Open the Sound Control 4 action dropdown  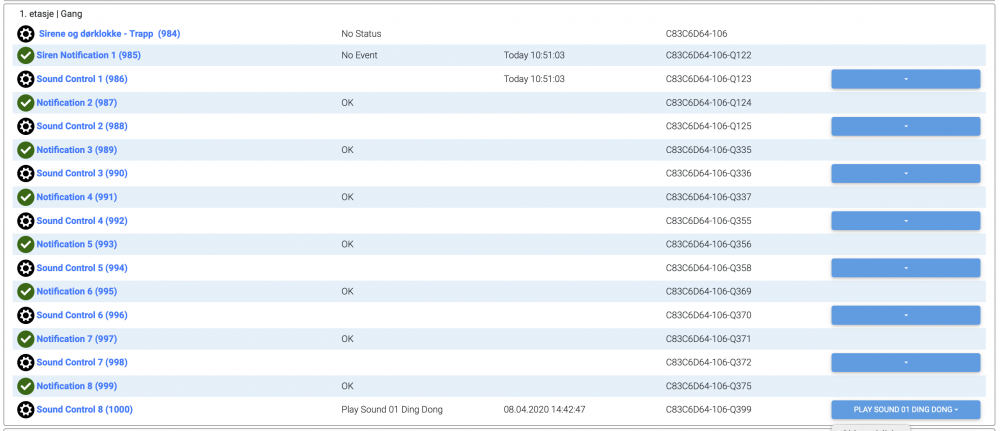pyautogui.click(x=905, y=221)
